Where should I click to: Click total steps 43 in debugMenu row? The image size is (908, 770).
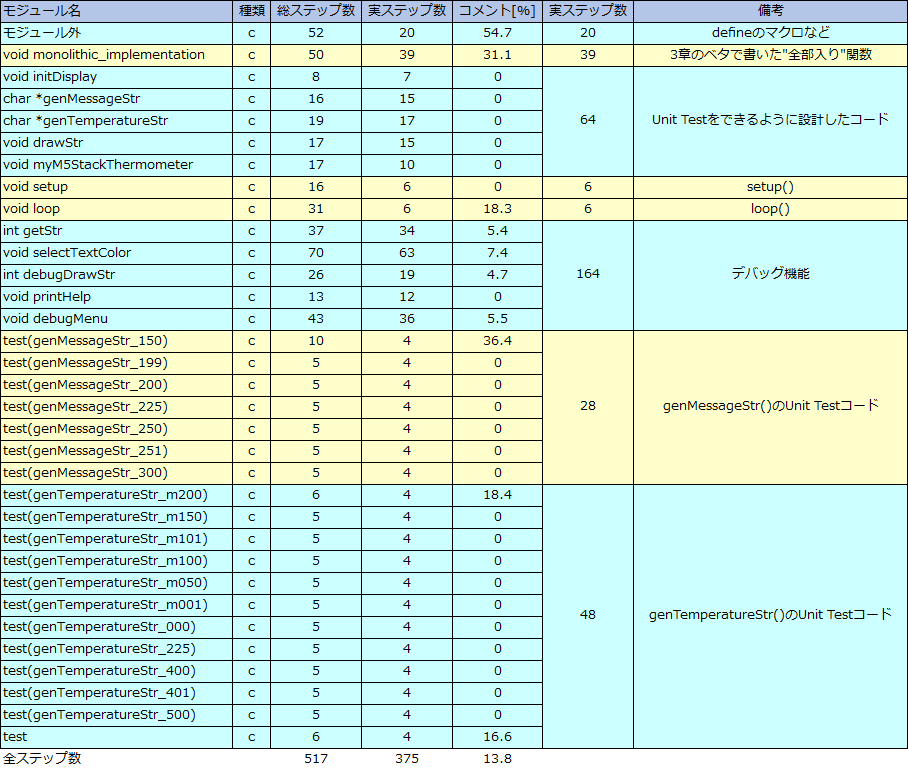pyautogui.click(x=316, y=319)
